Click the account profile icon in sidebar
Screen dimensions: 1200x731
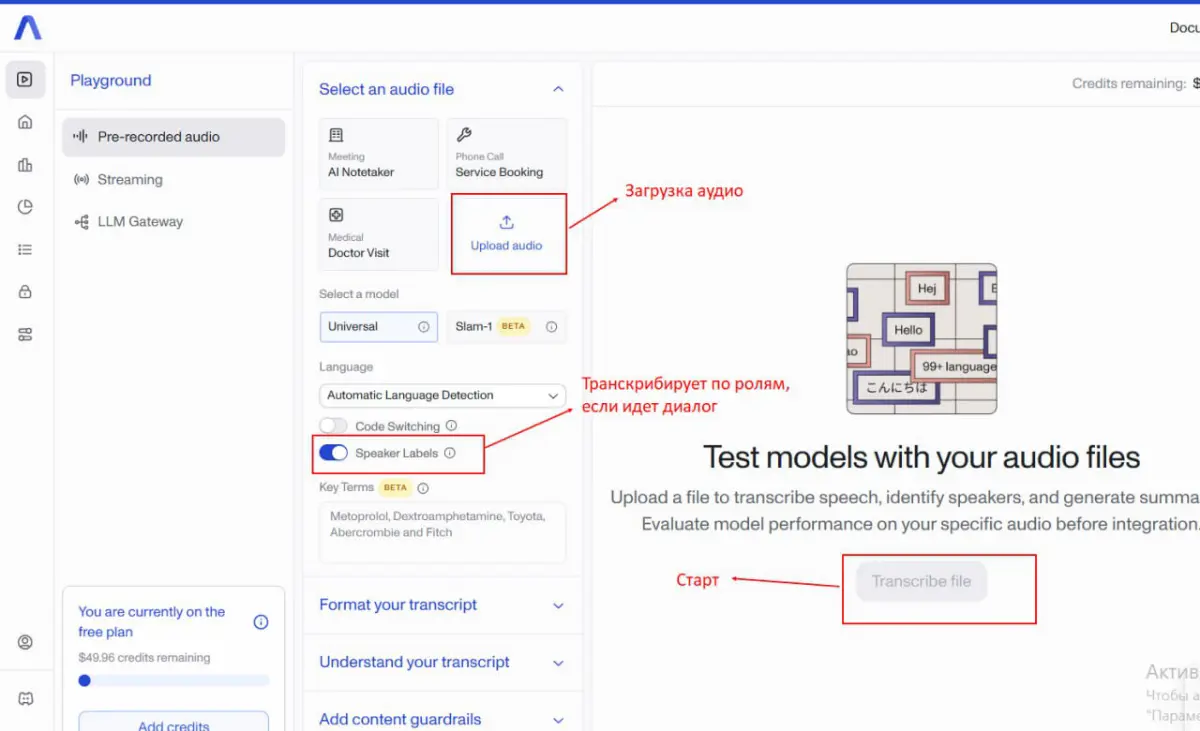[25, 642]
